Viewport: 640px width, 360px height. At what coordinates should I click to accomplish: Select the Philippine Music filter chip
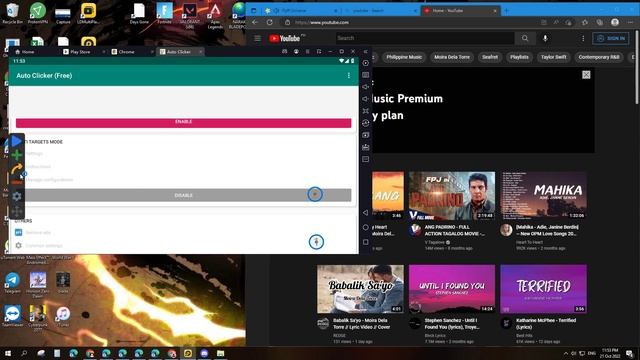point(404,57)
